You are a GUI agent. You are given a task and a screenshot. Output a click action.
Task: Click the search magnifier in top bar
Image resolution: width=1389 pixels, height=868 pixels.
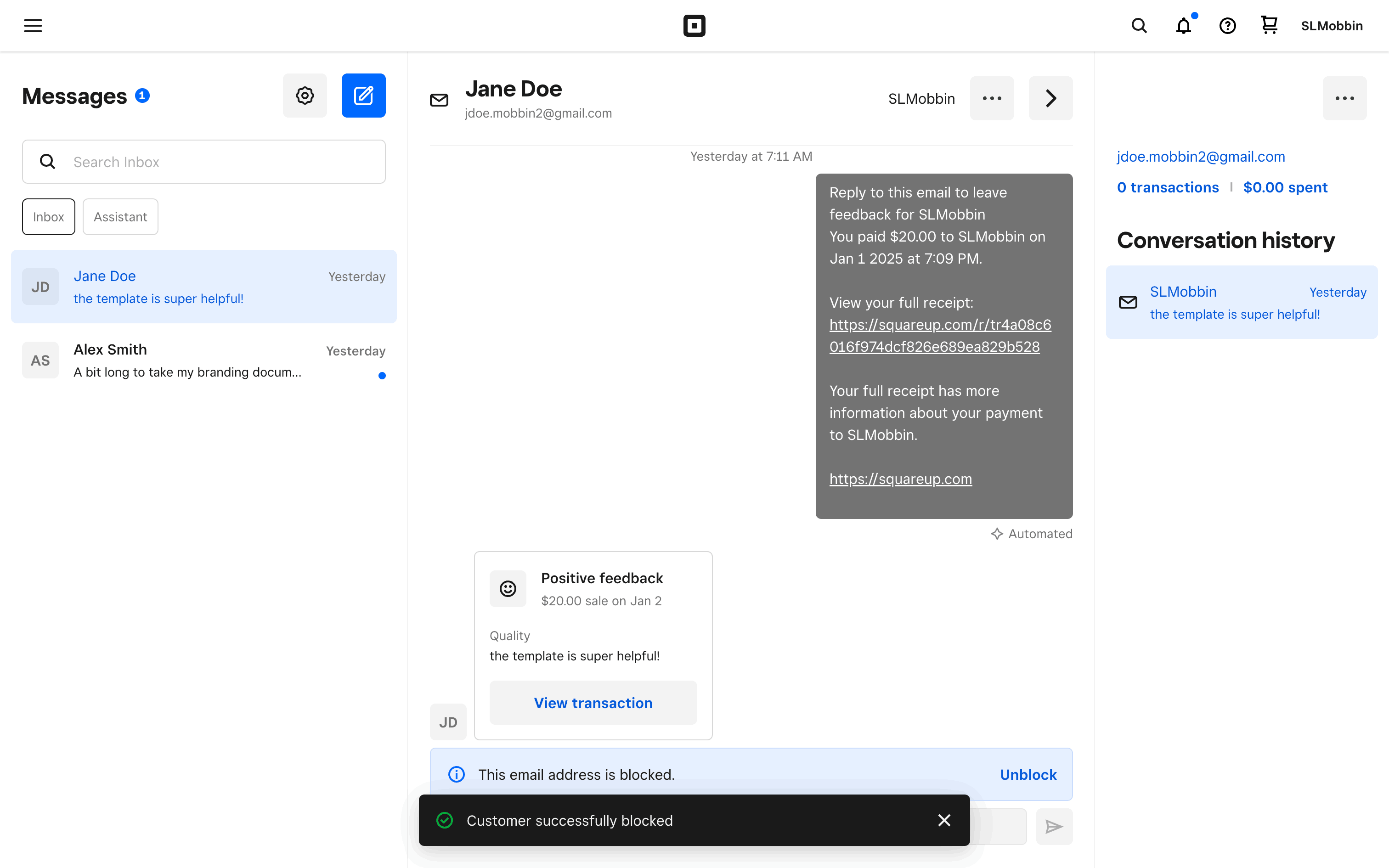[x=1139, y=25]
